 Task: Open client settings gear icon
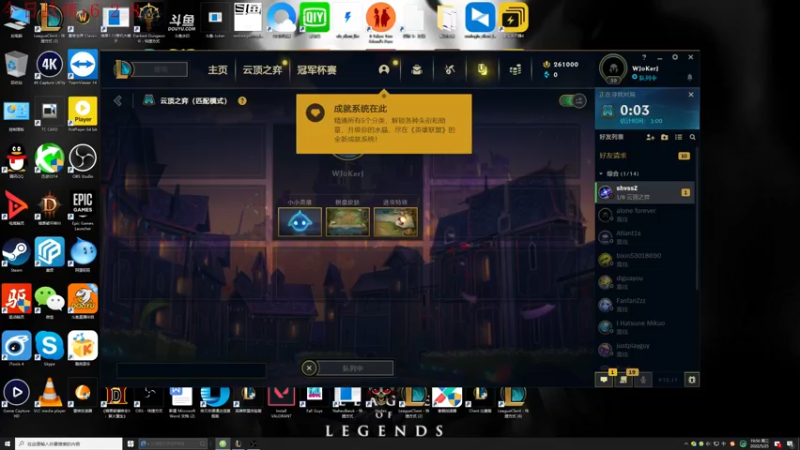point(675,57)
